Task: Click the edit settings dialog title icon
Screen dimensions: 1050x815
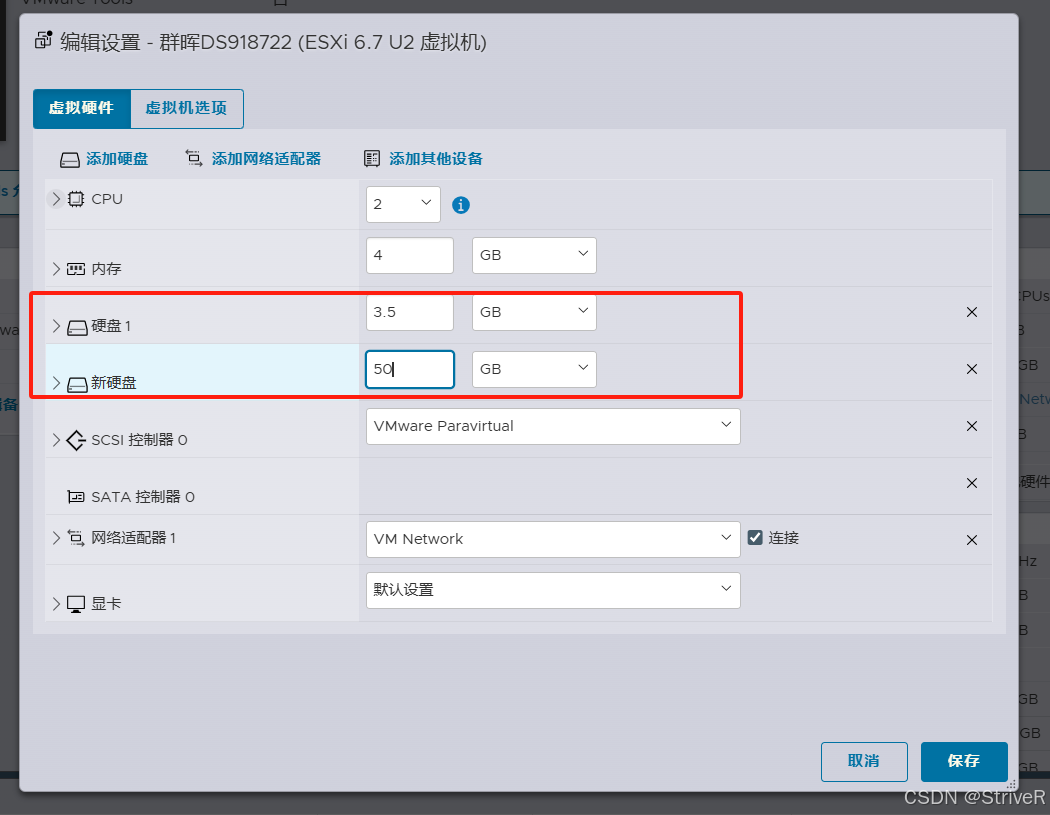Action: (x=44, y=40)
